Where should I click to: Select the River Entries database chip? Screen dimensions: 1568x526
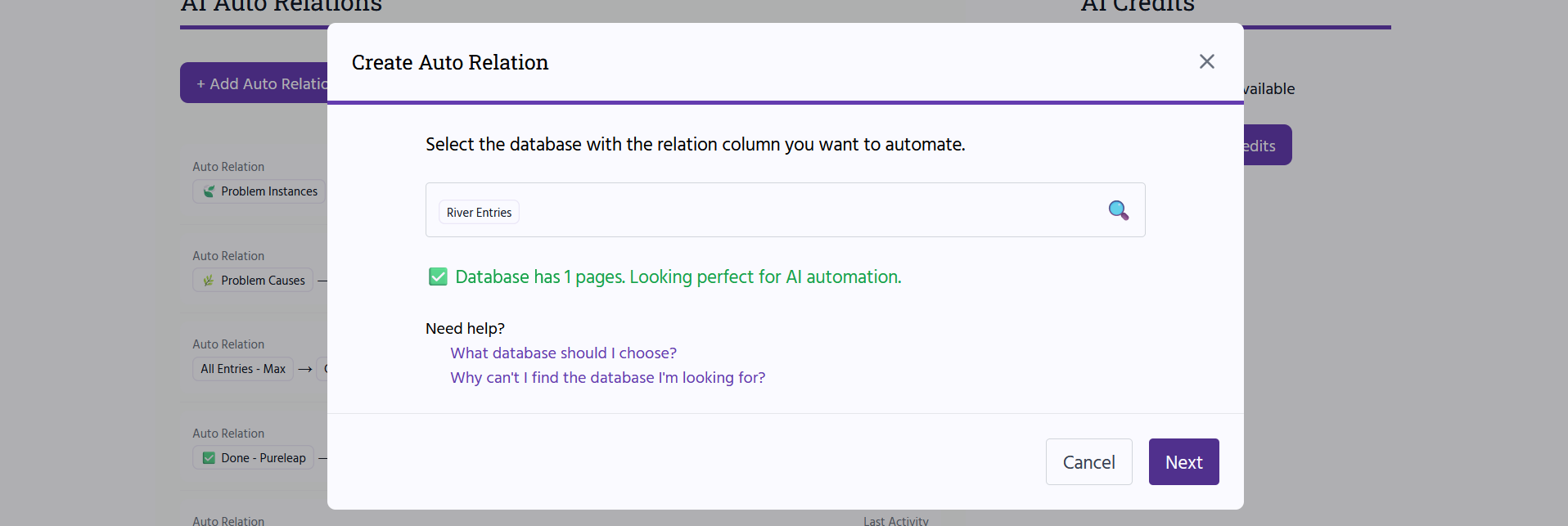click(479, 213)
